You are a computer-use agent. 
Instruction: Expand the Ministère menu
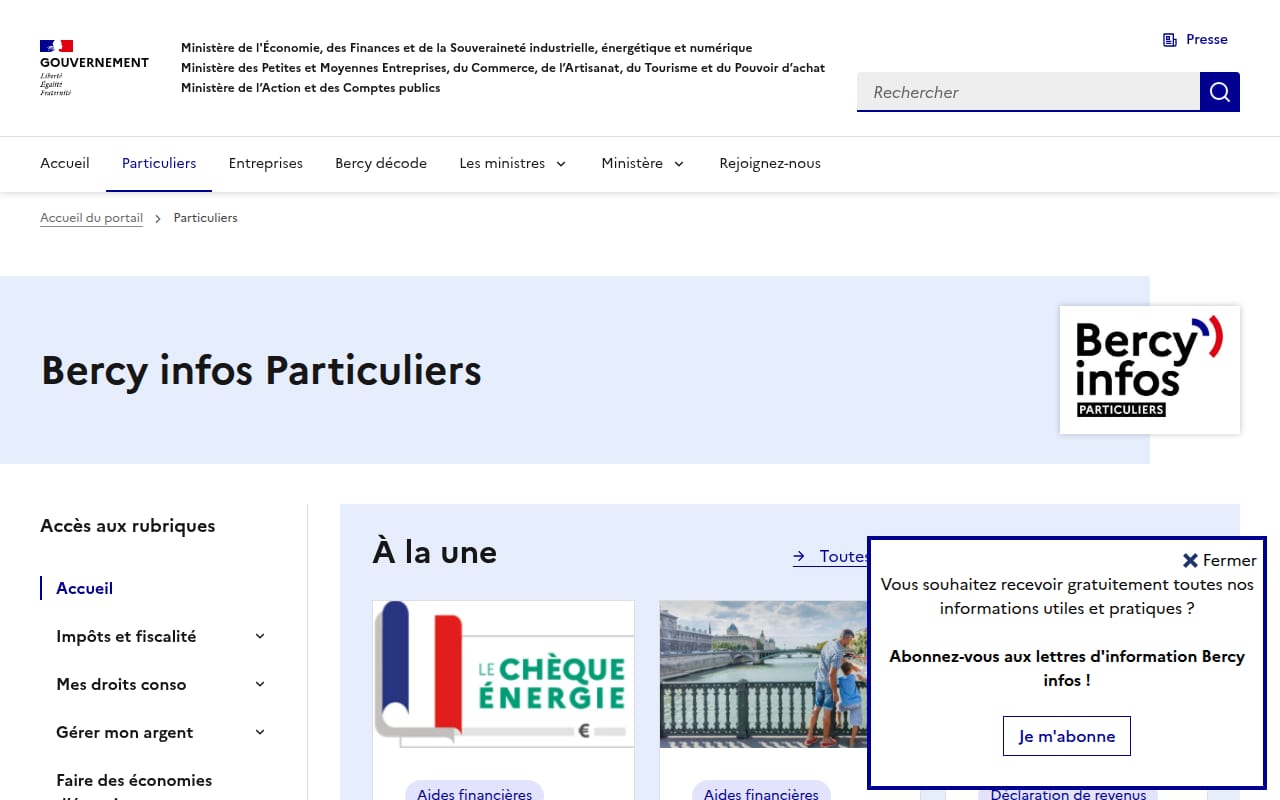pos(643,163)
